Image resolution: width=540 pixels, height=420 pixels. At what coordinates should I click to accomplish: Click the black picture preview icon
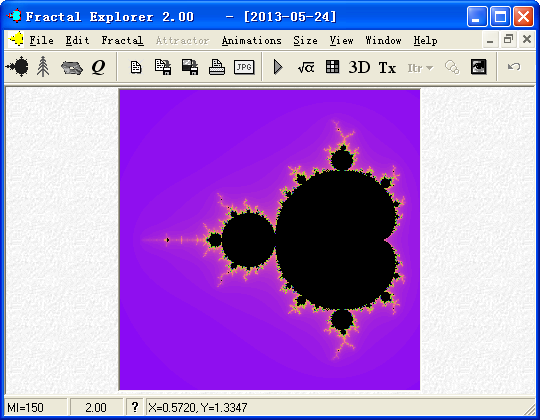pos(479,67)
